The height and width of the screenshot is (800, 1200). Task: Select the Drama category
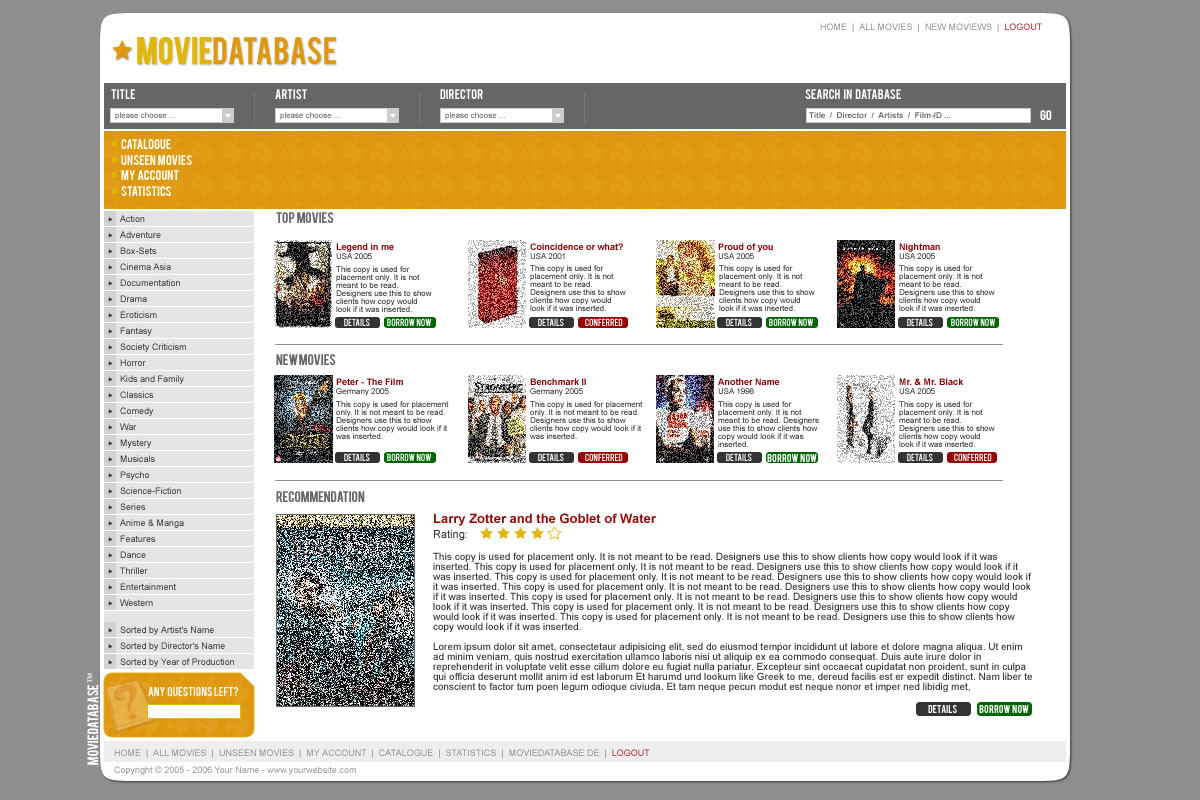coord(179,299)
